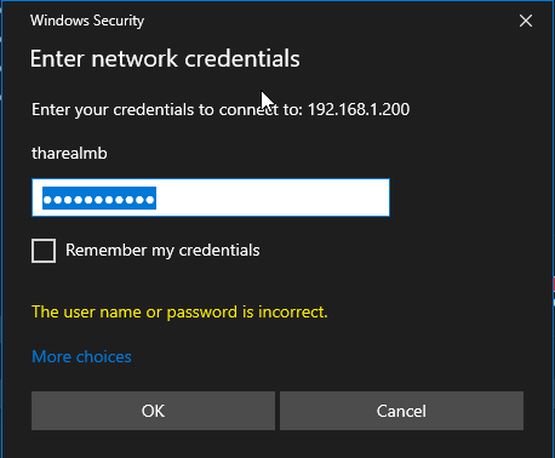Viewport: 555px width, 458px height.
Task: Confirm credentials with the OK button
Action: click(153, 411)
